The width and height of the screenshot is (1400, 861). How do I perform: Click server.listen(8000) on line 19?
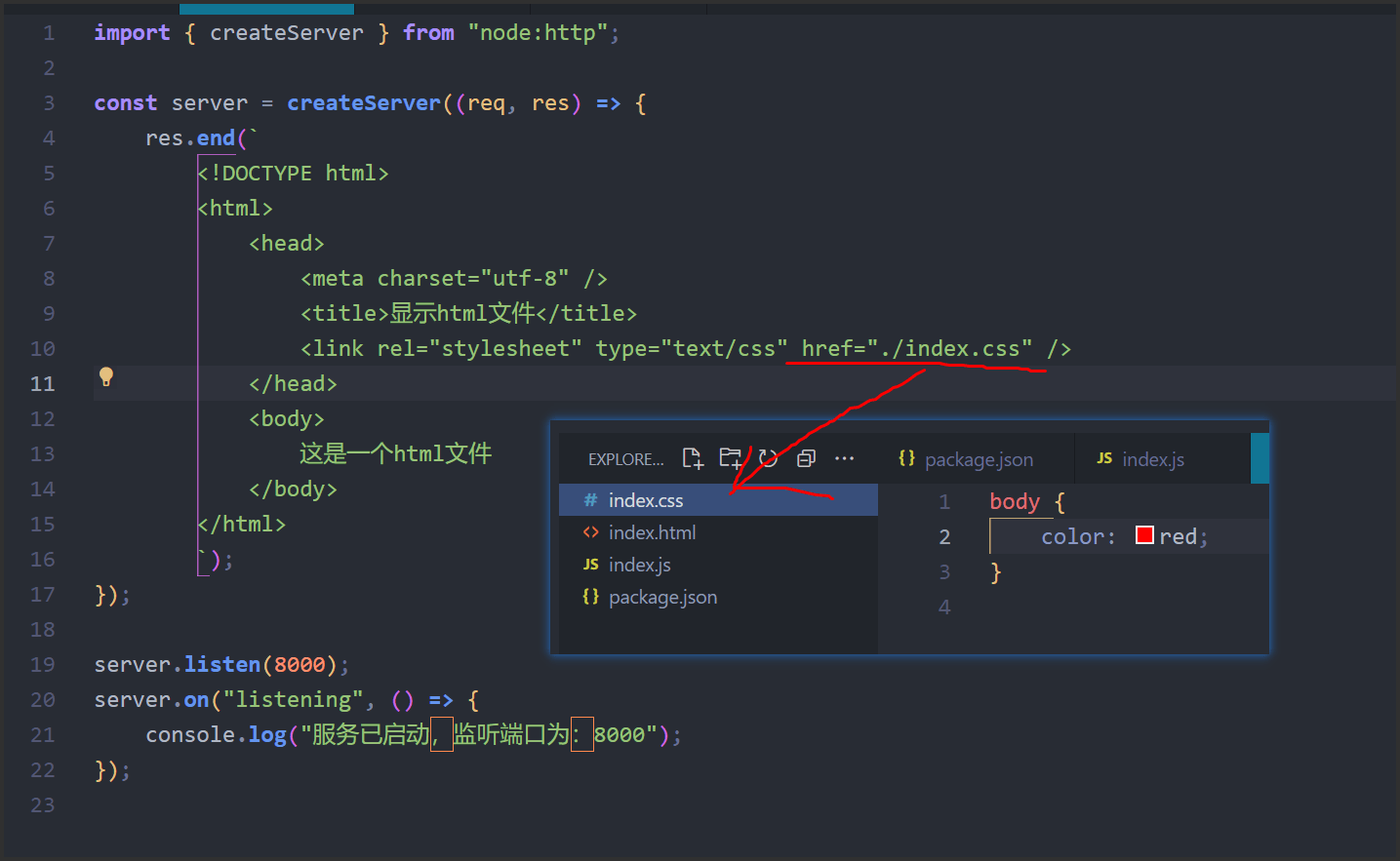click(221, 664)
